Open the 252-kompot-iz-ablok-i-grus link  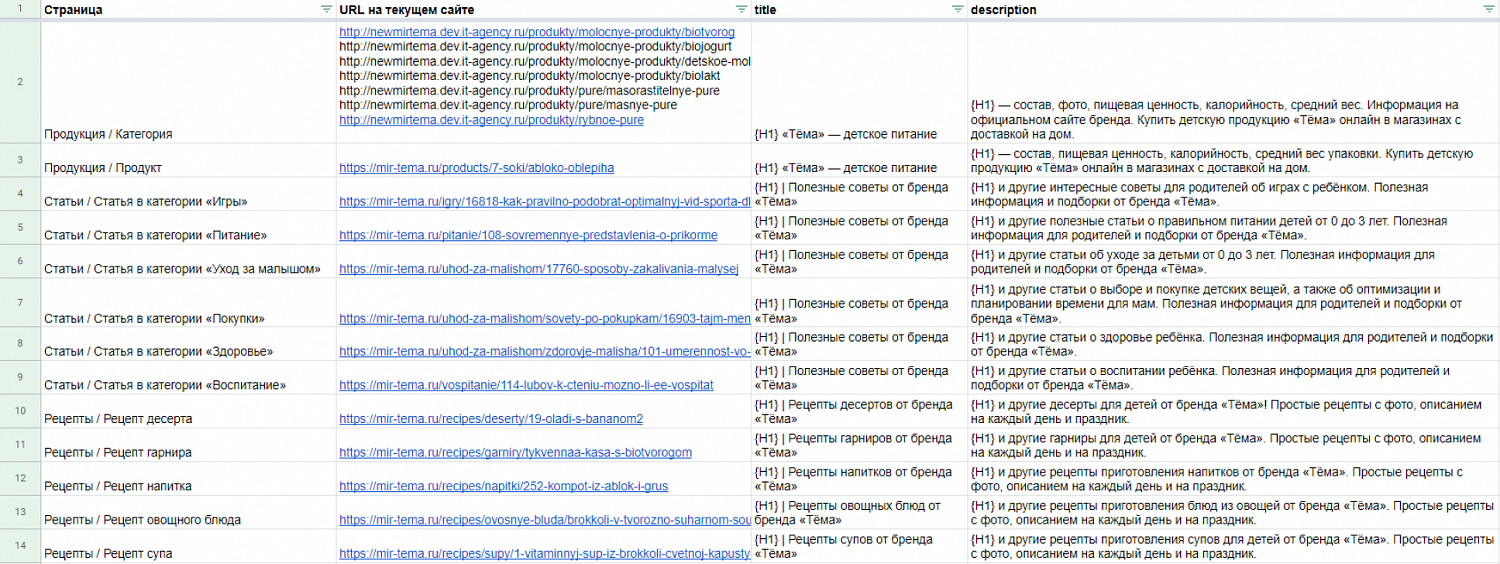pos(504,487)
